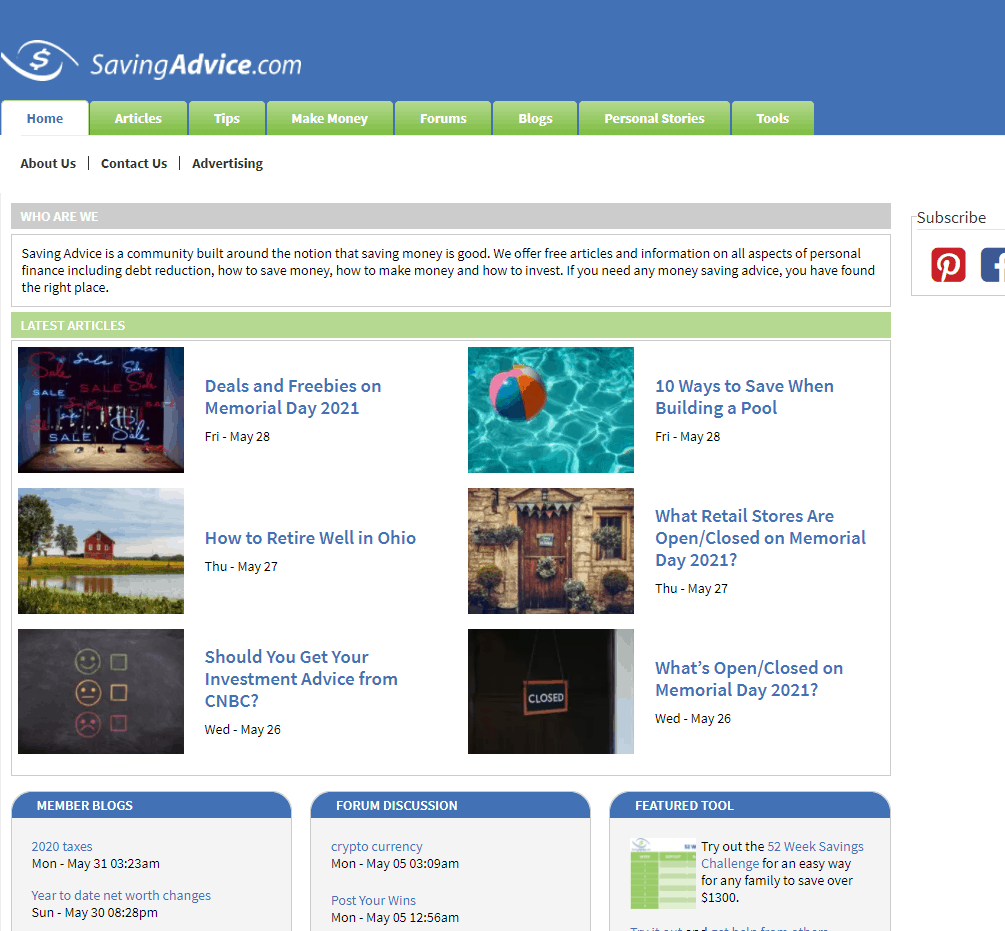Click the Subscribe label
This screenshot has height=931, width=1005.
point(951,218)
